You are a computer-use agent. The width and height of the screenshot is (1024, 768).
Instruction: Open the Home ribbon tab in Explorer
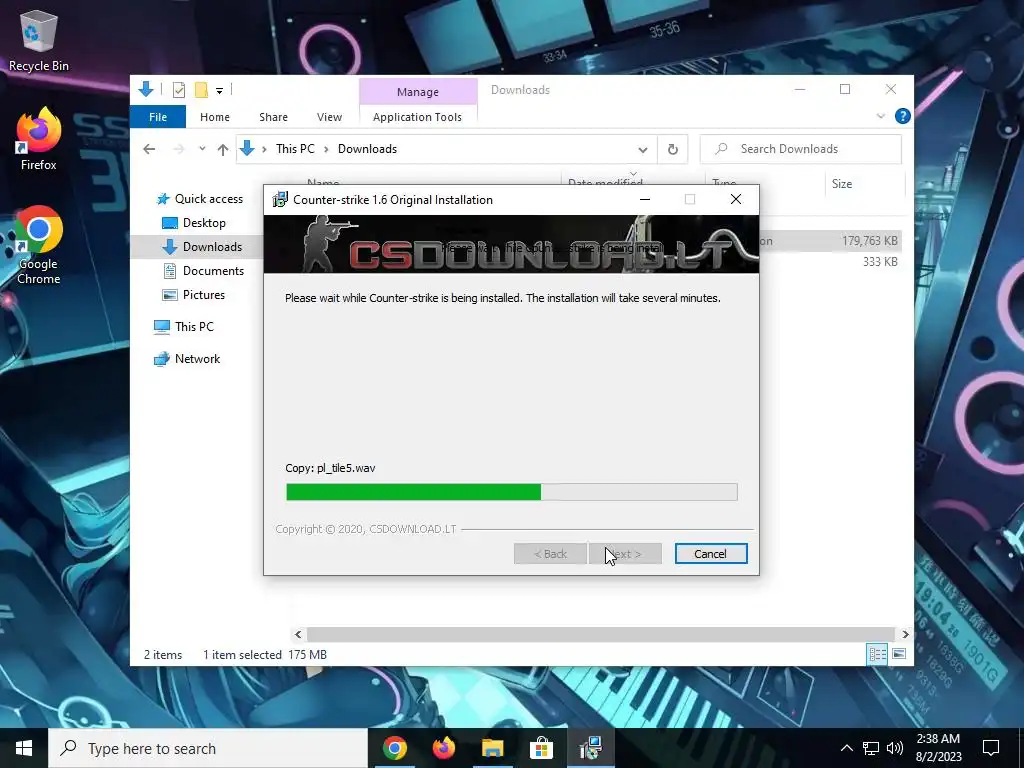point(215,117)
